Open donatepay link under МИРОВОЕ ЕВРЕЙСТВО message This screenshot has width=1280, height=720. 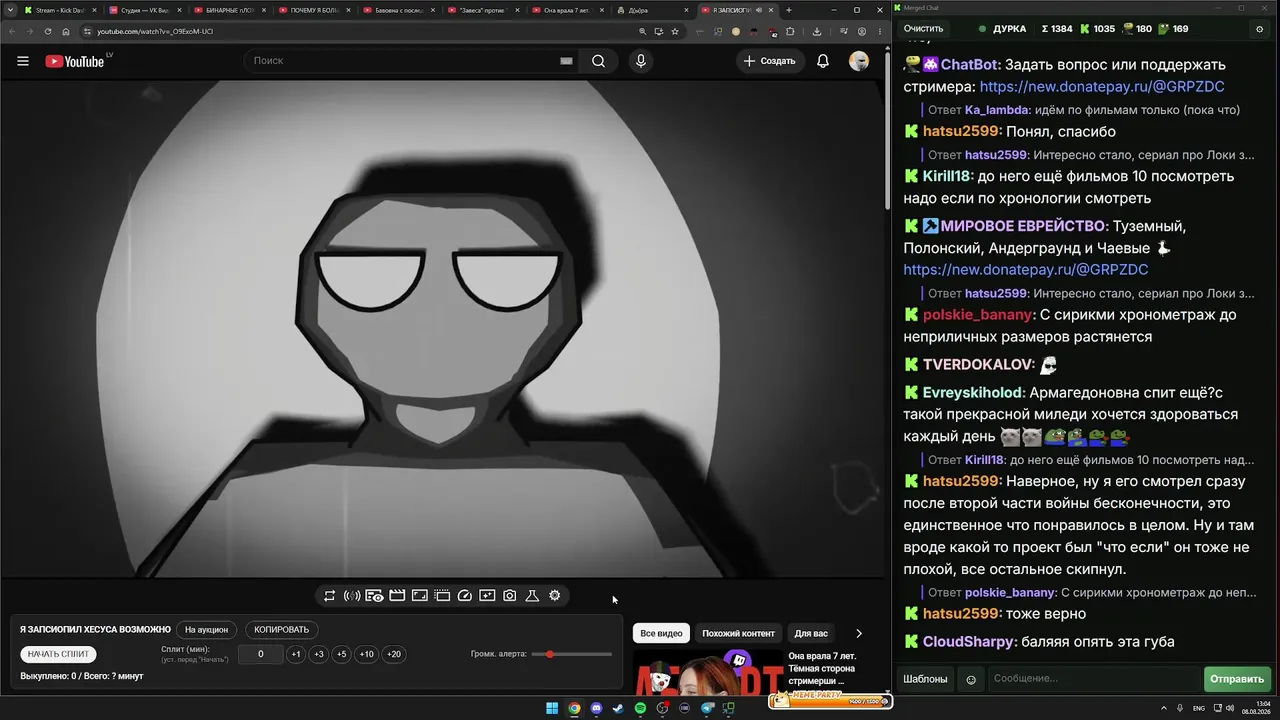tap(1025, 270)
